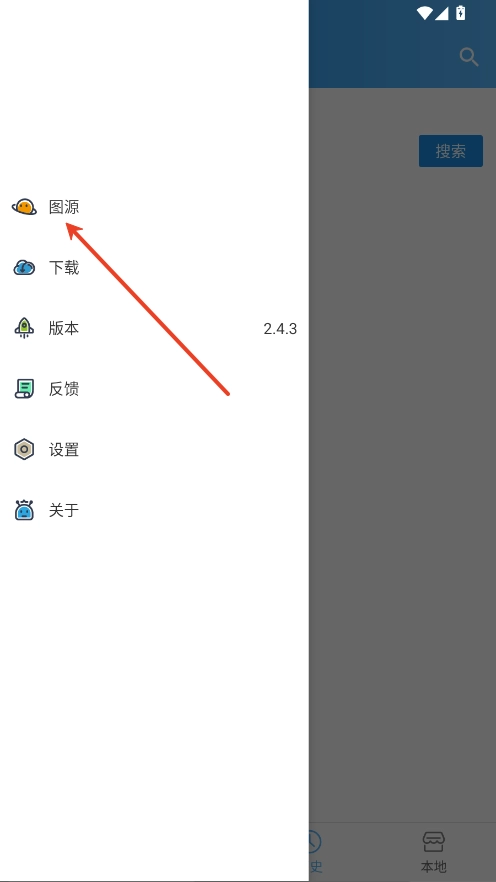The image size is (496, 882).
Task: Tap the shop icon above 本地
Action: [x=434, y=842]
